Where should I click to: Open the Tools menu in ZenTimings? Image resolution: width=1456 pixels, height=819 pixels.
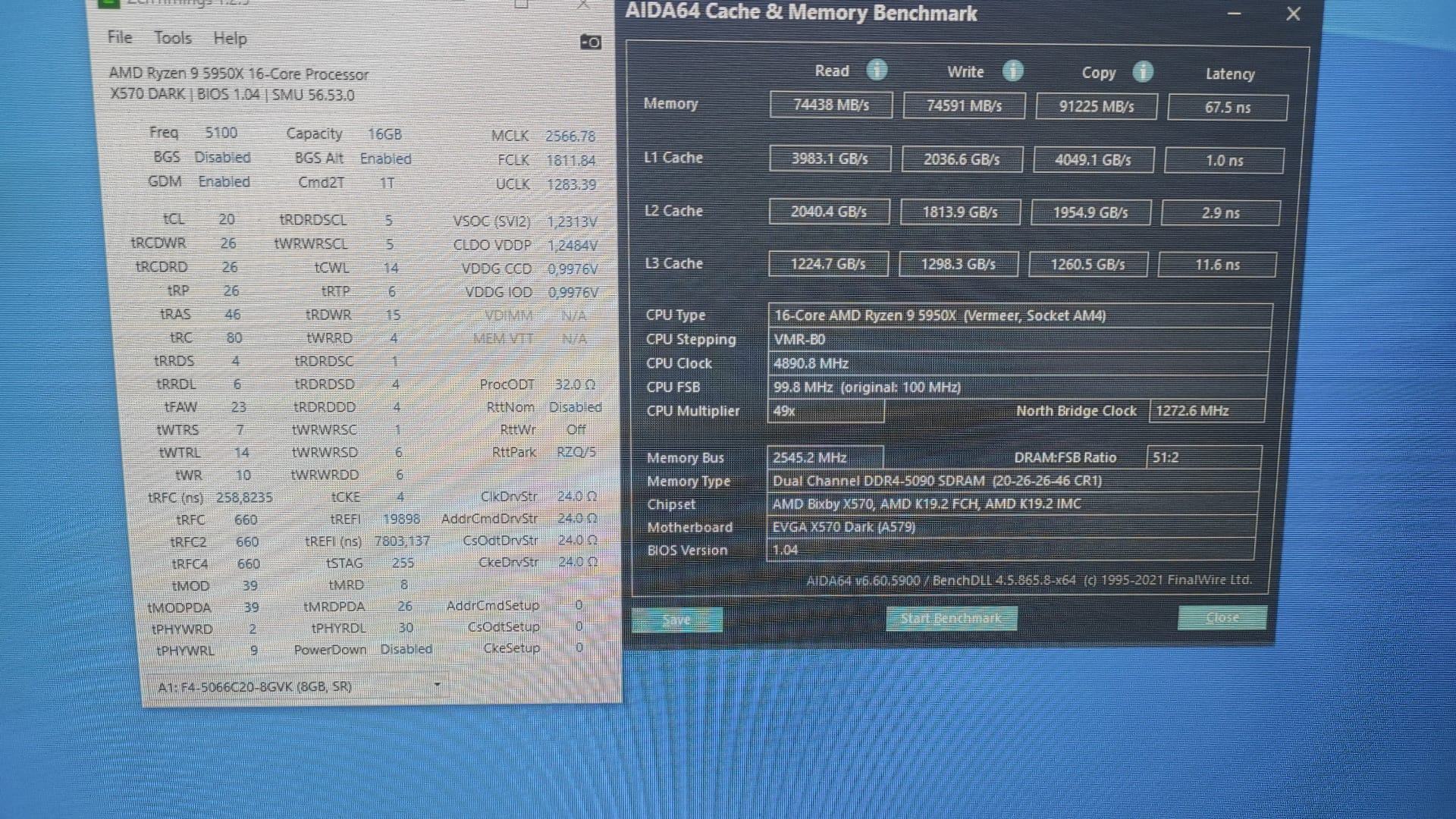coord(173,38)
